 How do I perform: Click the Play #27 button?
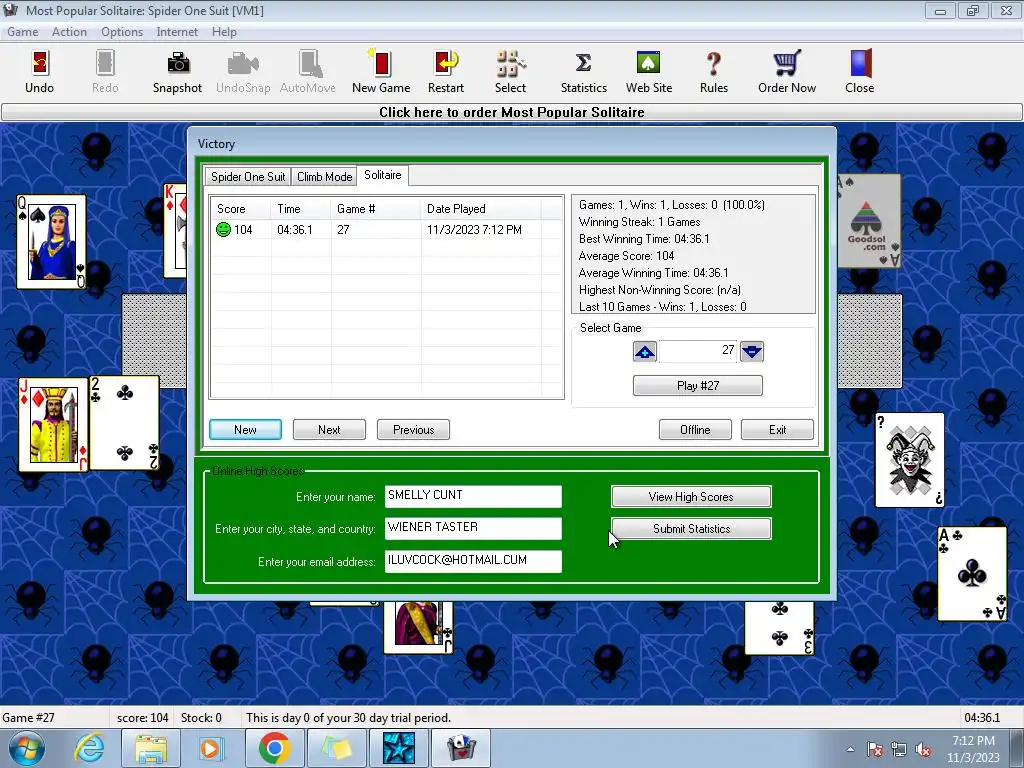(x=697, y=385)
